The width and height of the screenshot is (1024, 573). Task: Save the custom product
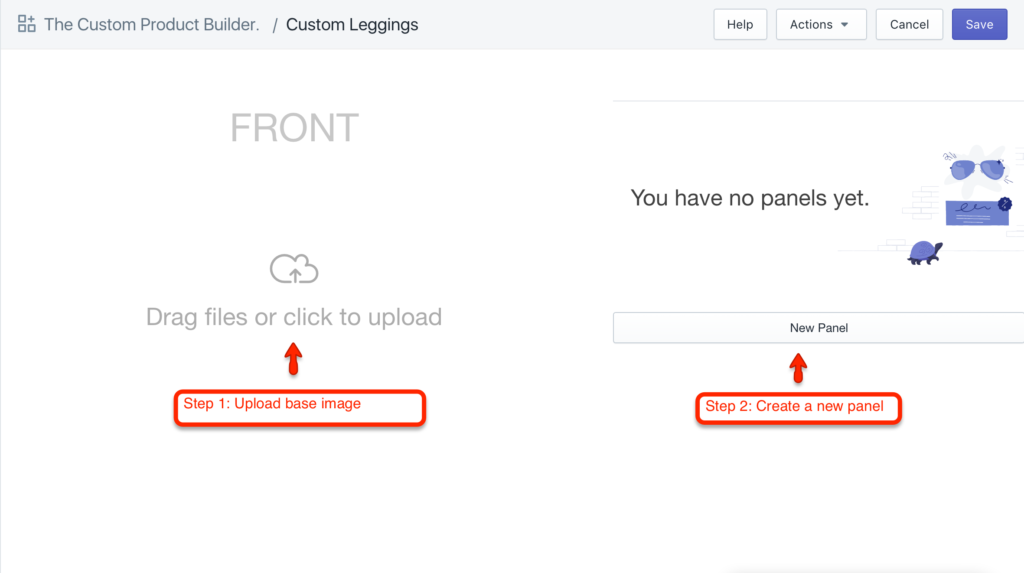coord(979,25)
